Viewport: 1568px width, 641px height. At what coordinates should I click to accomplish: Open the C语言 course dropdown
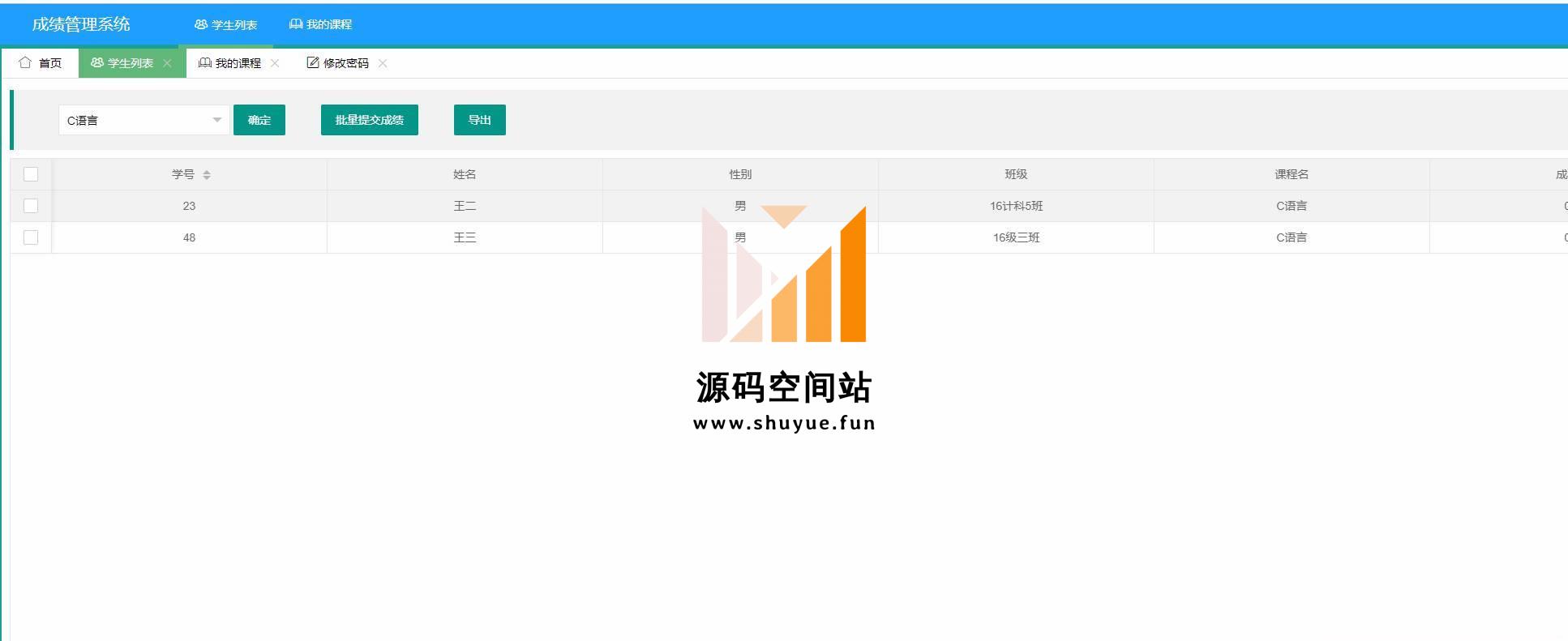144,120
